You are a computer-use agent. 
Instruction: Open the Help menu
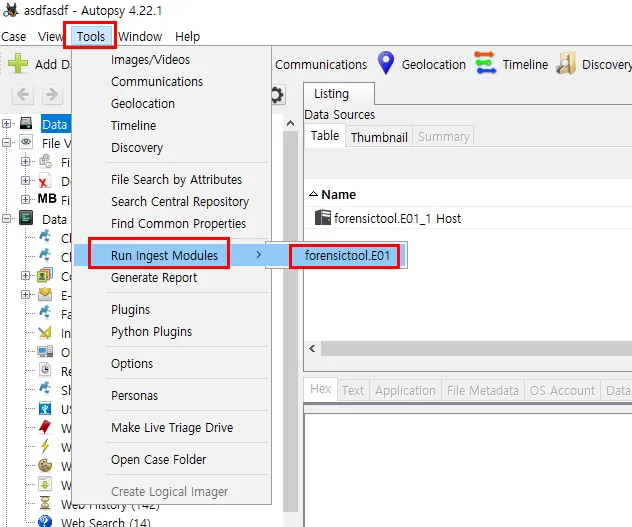click(x=187, y=37)
